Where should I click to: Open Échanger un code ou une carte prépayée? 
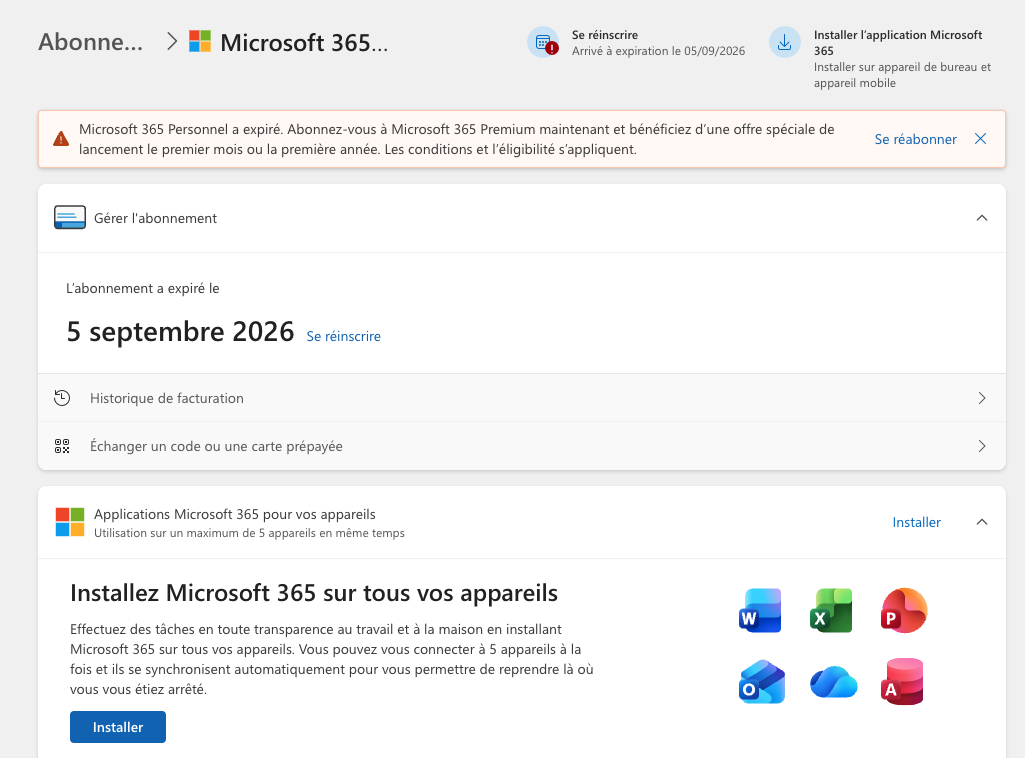pyautogui.click(x=522, y=446)
